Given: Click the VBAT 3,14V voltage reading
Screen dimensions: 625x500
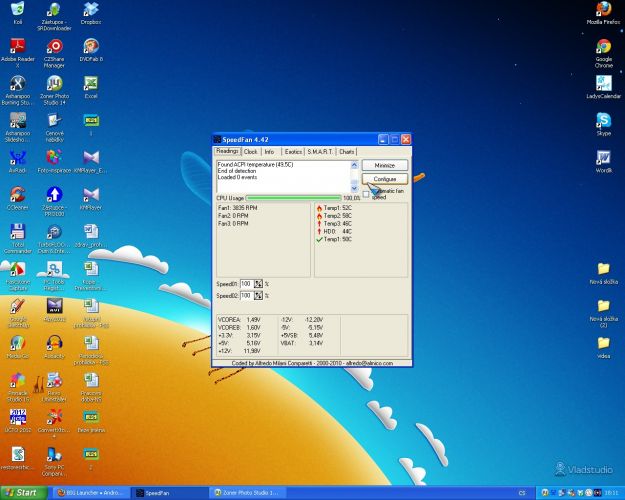Looking at the screenshot, I should (302, 343).
